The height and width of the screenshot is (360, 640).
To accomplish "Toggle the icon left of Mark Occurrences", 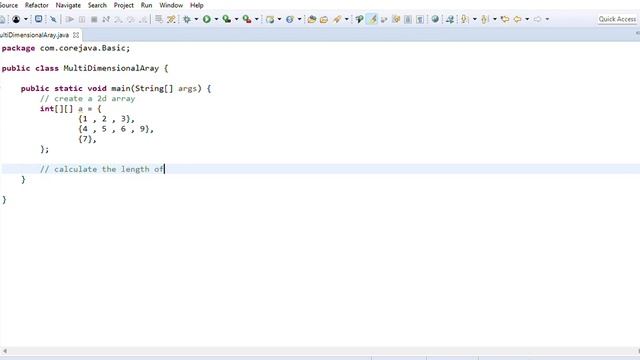I will point(359,19).
